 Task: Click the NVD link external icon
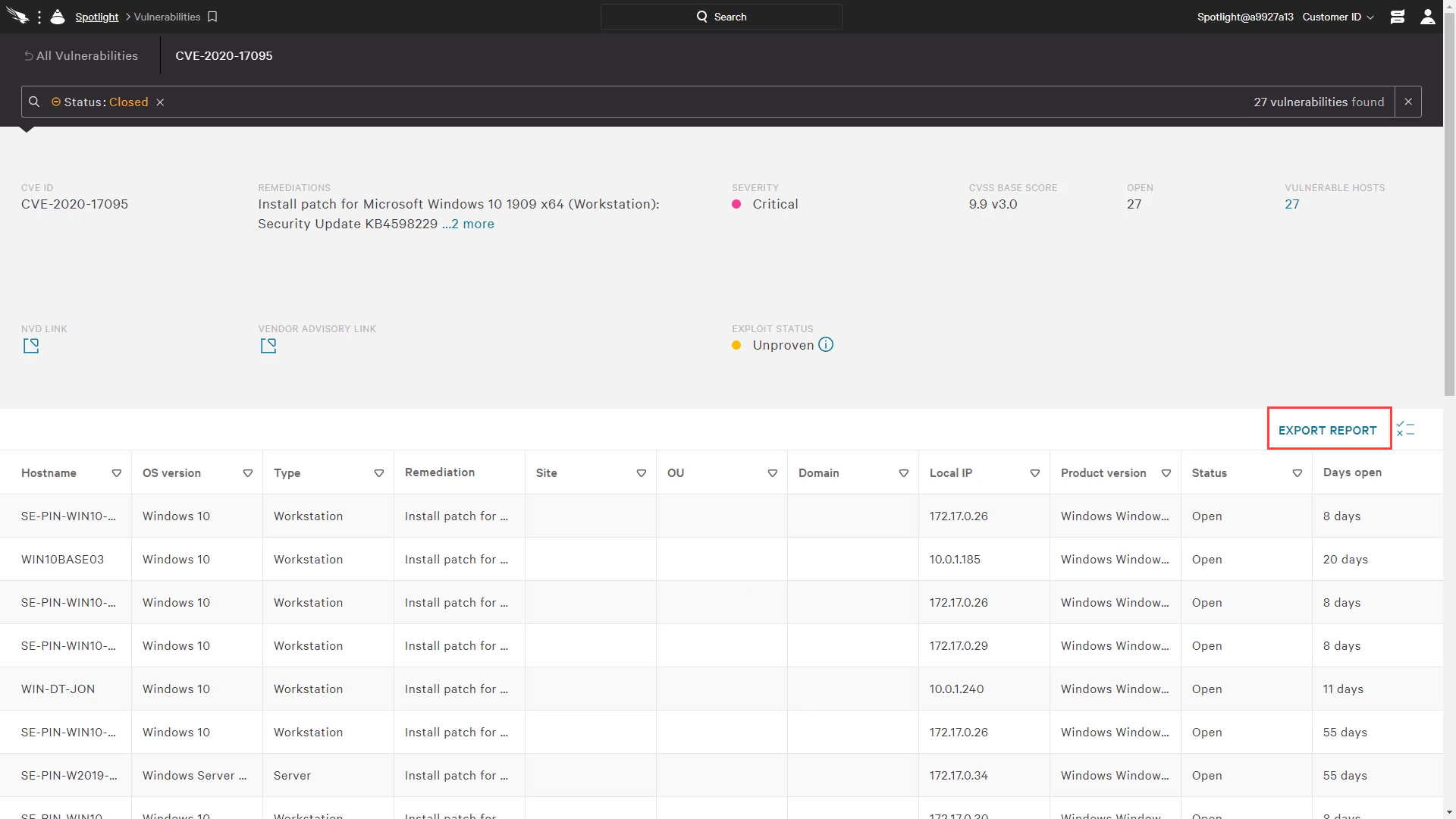click(x=30, y=346)
